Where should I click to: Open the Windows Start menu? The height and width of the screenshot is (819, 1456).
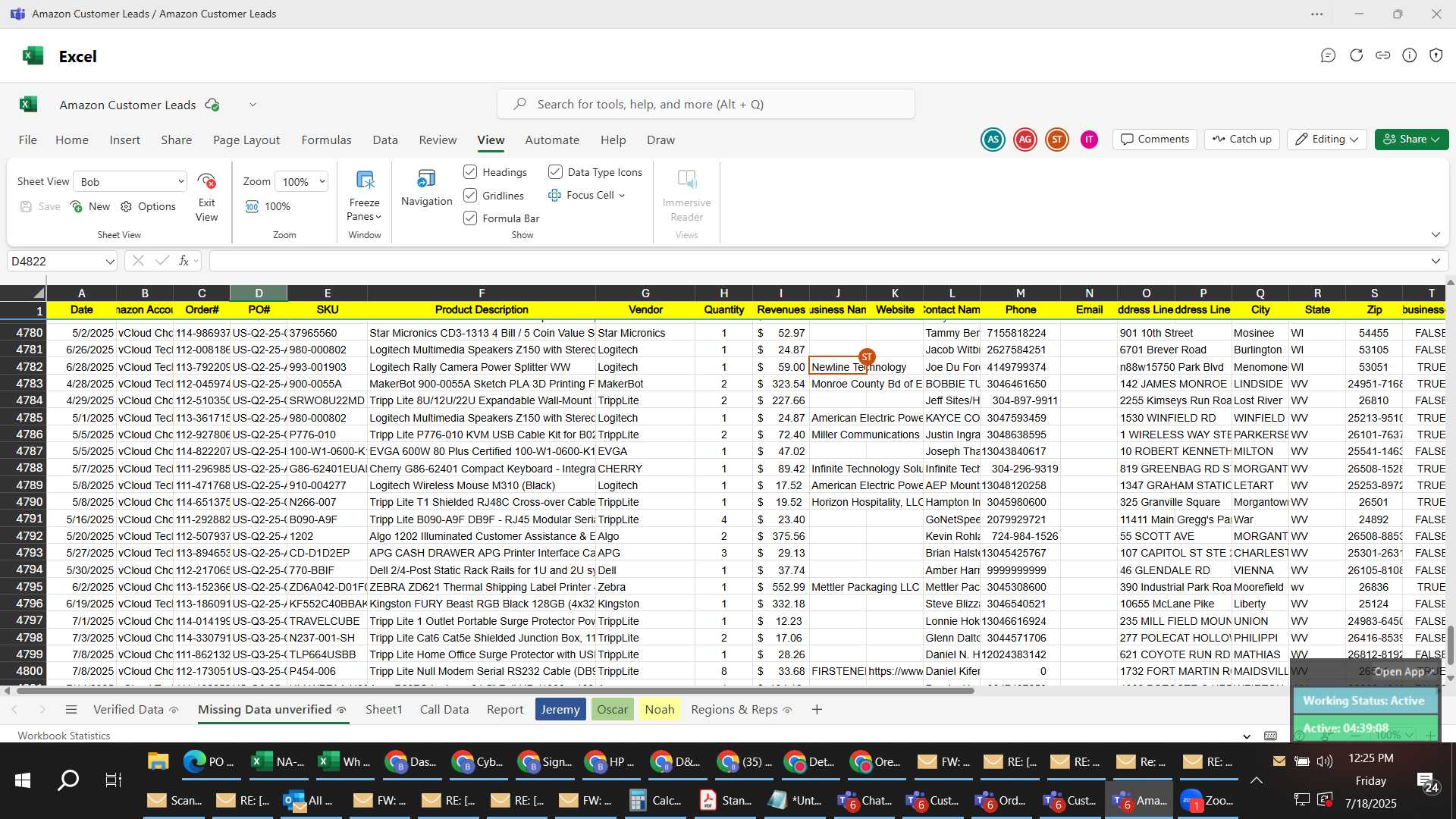pos(22,780)
